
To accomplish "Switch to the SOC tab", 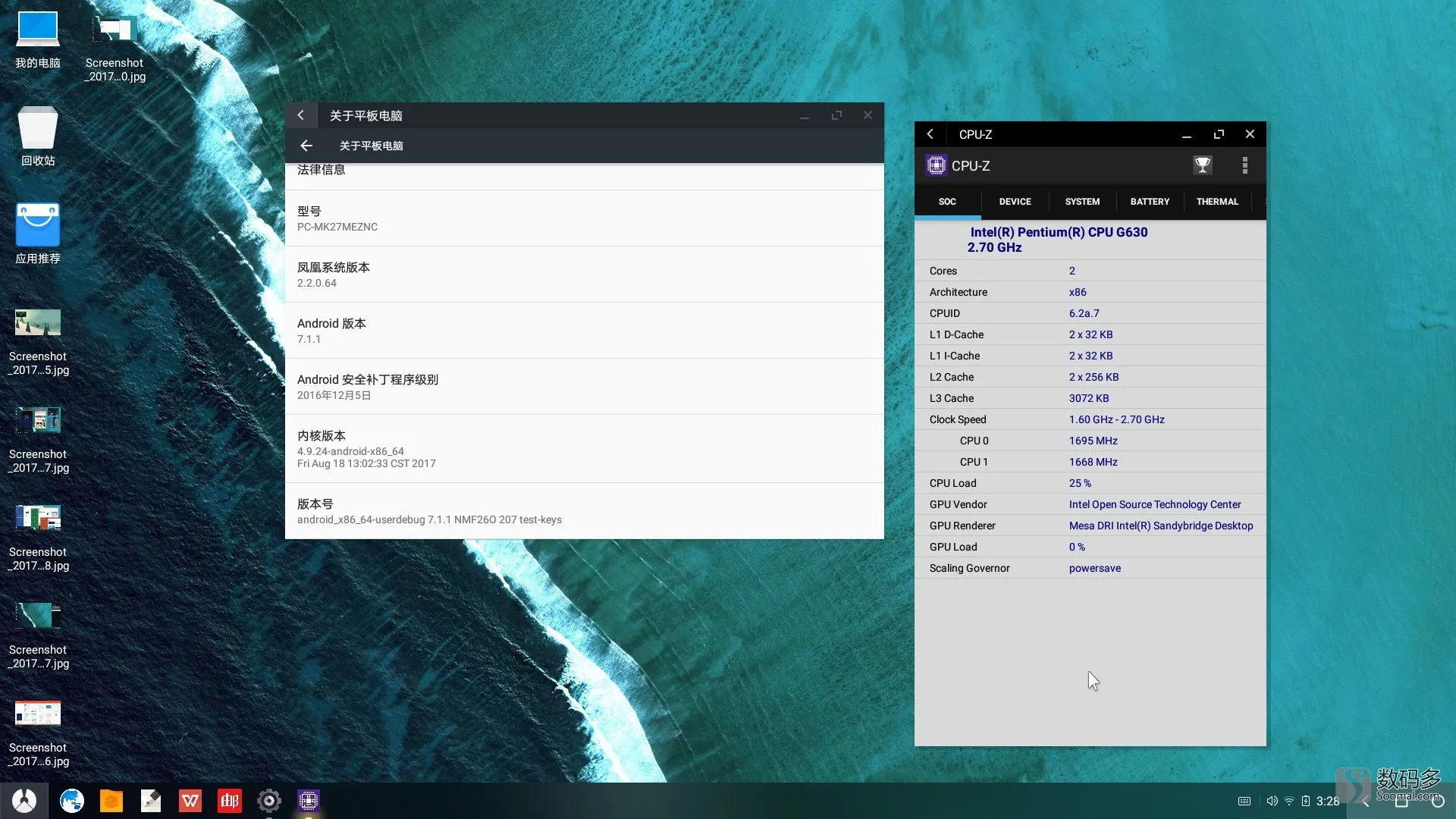I will [947, 202].
